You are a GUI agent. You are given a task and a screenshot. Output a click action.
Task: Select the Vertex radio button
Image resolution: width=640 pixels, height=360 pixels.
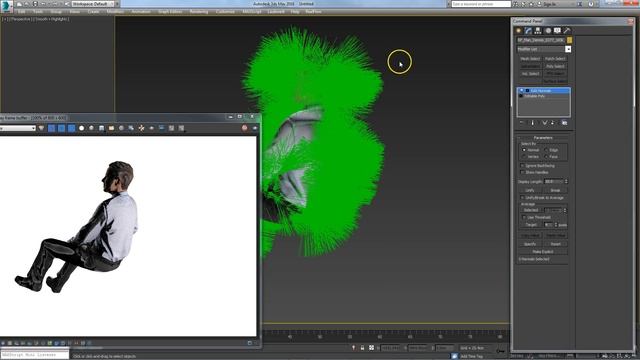pyautogui.click(x=524, y=157)
